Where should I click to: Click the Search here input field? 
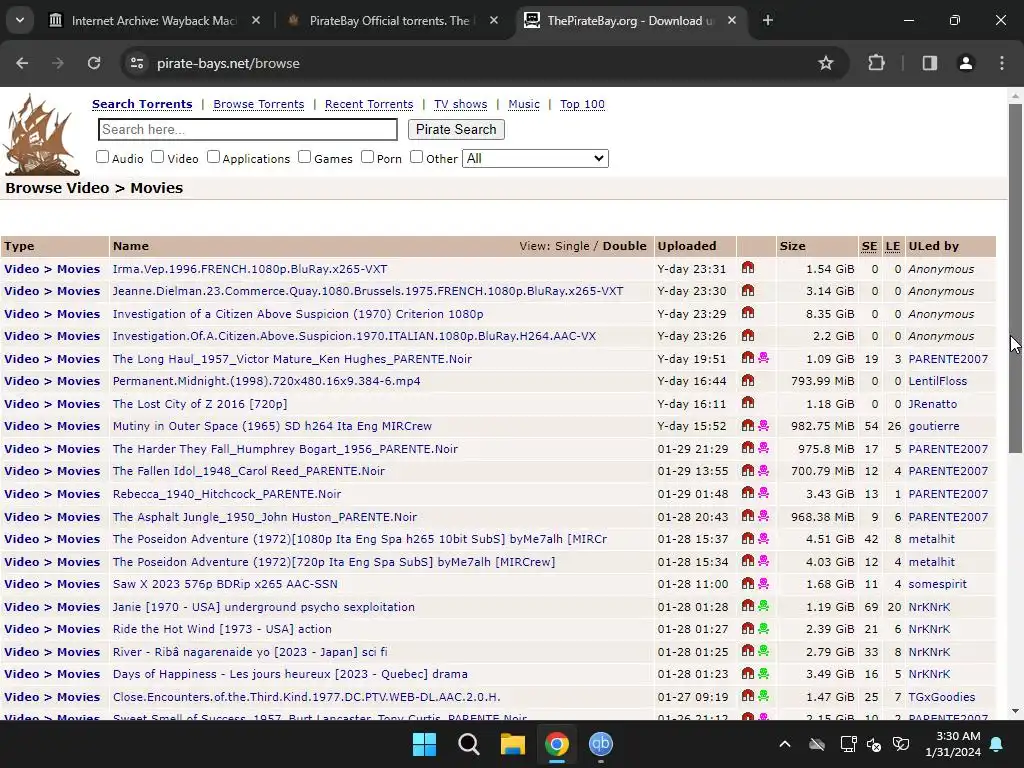click(248, 129)
